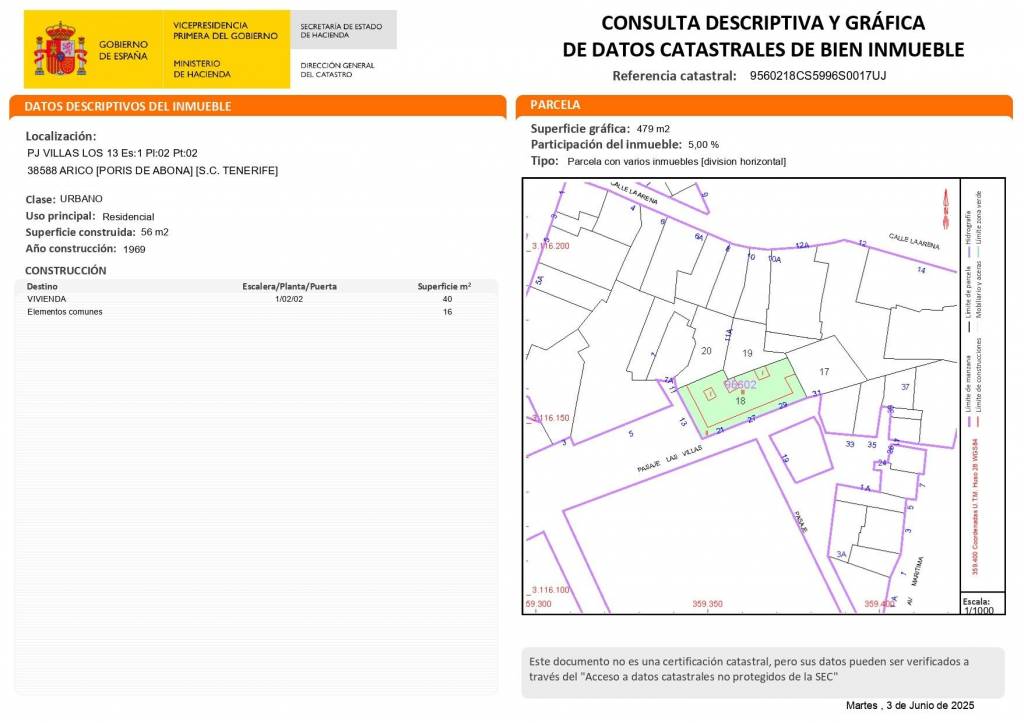Click the Superficie m² column header
Image resolution: width=1024 pixels, height=723 pixels.
tap(444, 286)
